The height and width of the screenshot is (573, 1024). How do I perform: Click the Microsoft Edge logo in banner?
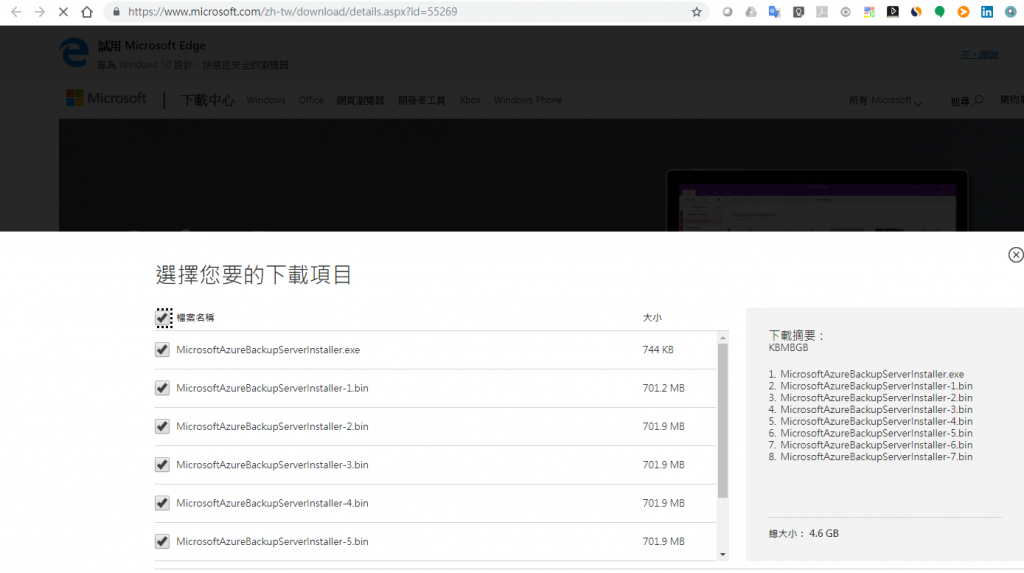[x=74, y=52]
